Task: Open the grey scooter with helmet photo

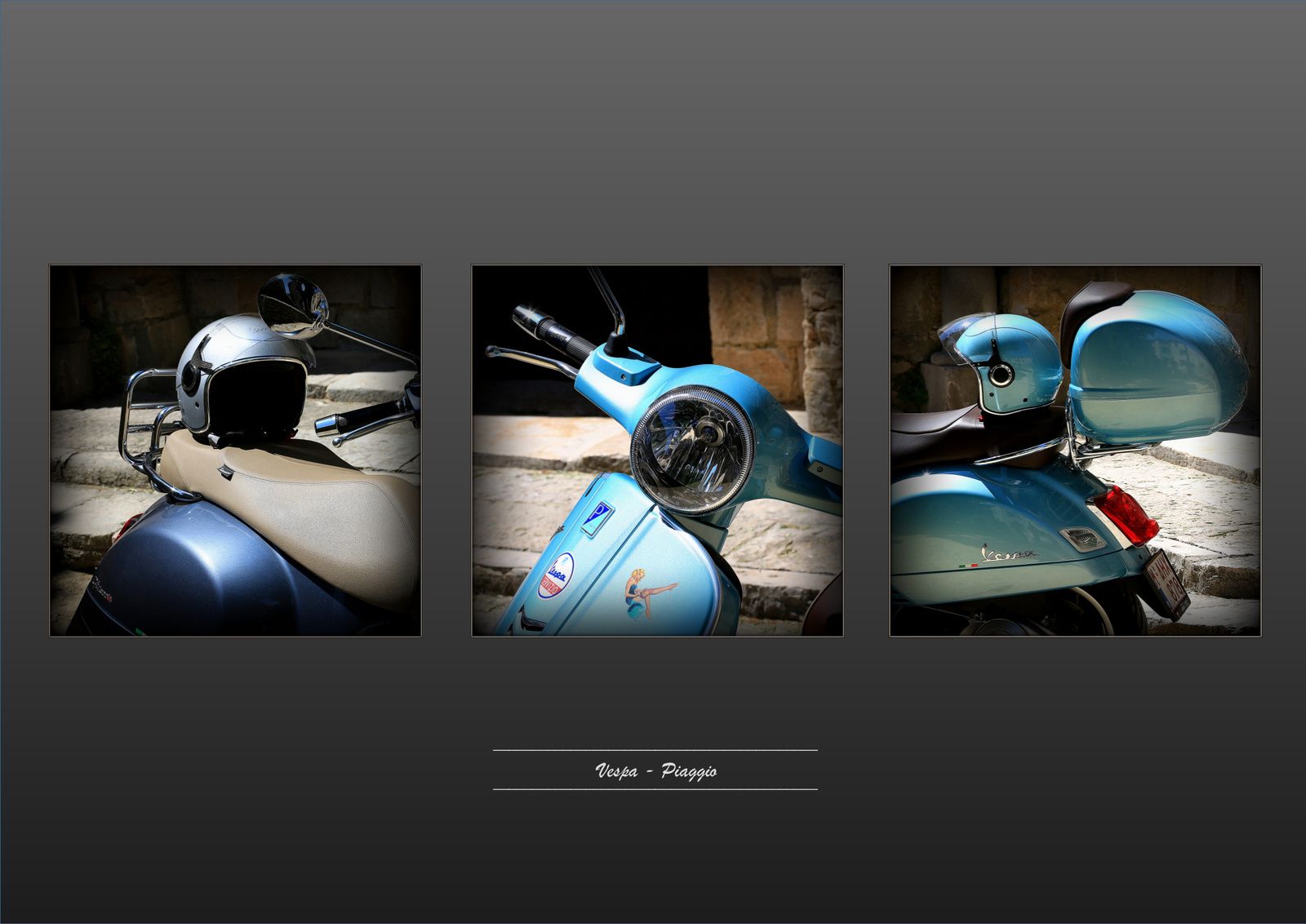Action: (235, 451)
